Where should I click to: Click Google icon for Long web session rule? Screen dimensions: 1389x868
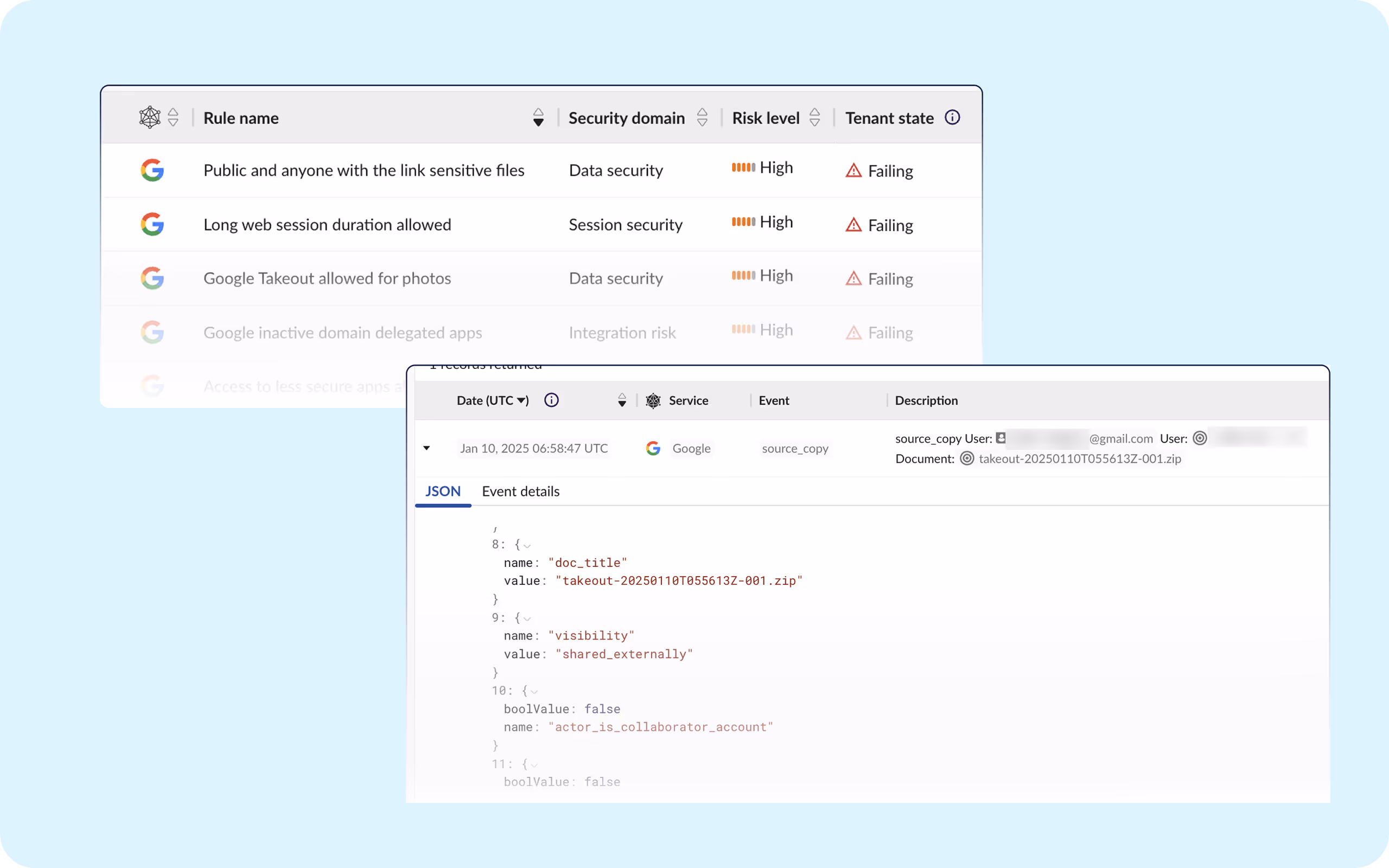click(x=152, y=225)
